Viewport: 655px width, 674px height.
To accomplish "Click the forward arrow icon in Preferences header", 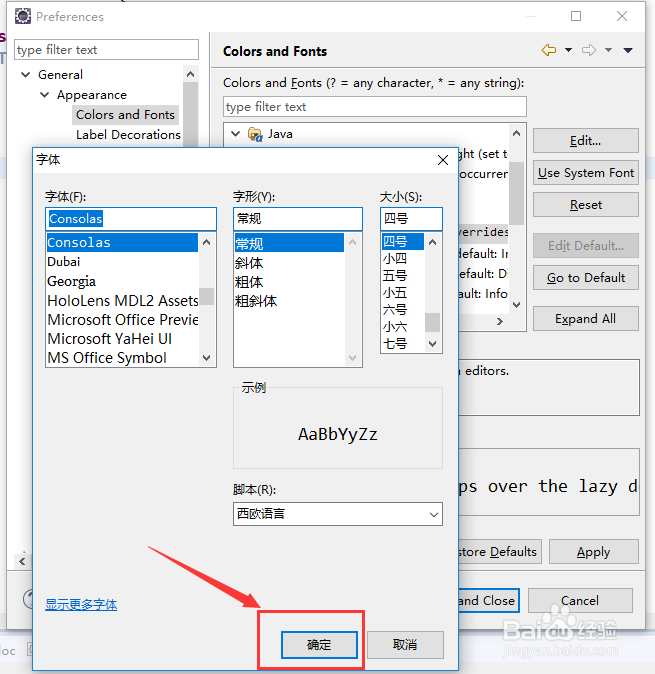I will tap(589, 50).
